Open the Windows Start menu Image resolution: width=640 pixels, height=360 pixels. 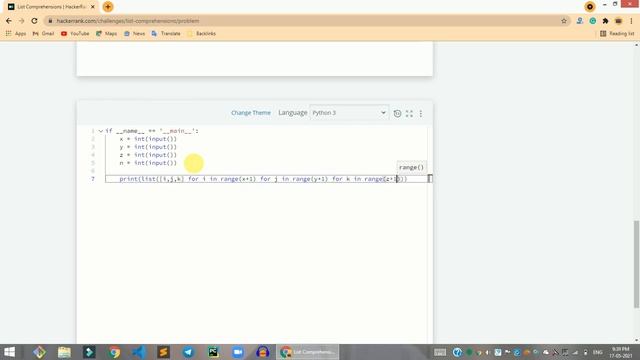pos(9,352)
